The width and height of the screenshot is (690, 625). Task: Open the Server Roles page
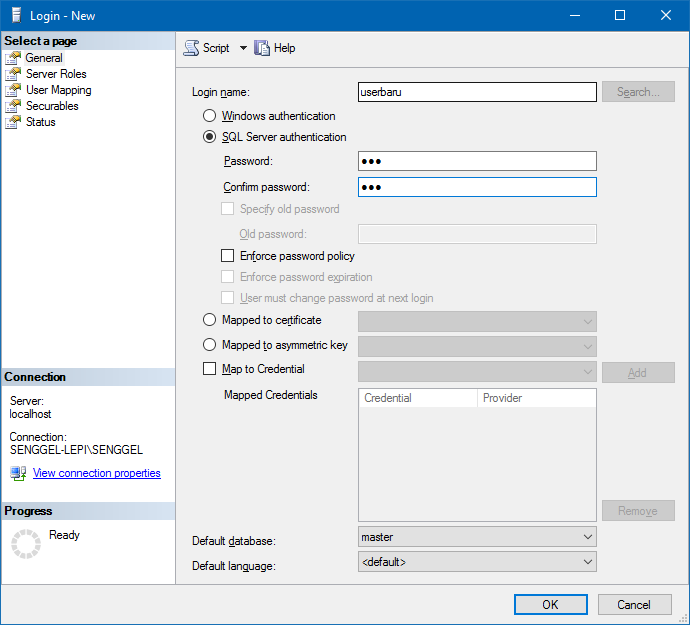(56, 74)
